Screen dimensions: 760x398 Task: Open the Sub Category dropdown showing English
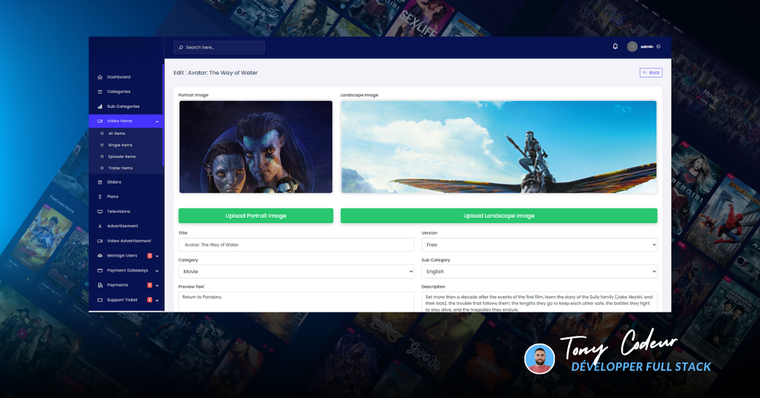click(539, 271)
